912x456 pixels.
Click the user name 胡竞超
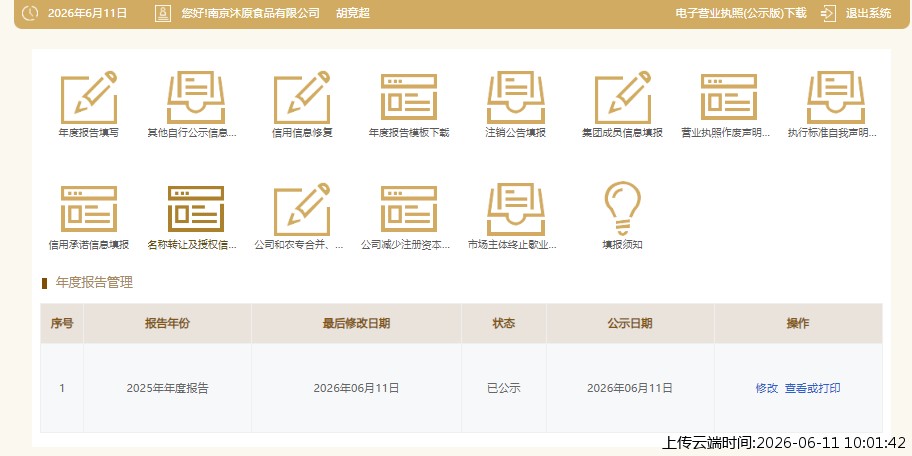pyautogui.click(x=353, y=13)
